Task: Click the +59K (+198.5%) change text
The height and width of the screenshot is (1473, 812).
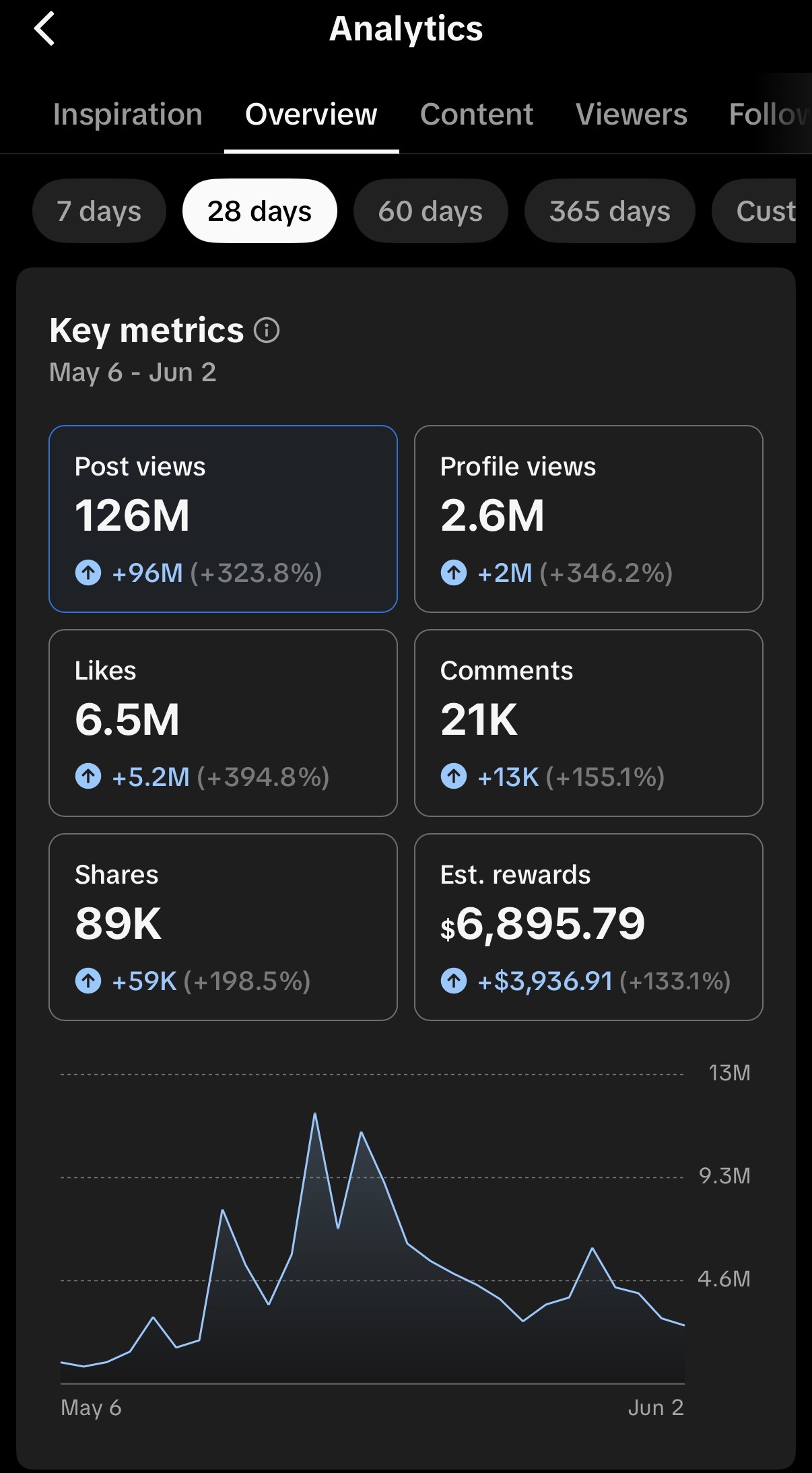Action: coord(211,981)
